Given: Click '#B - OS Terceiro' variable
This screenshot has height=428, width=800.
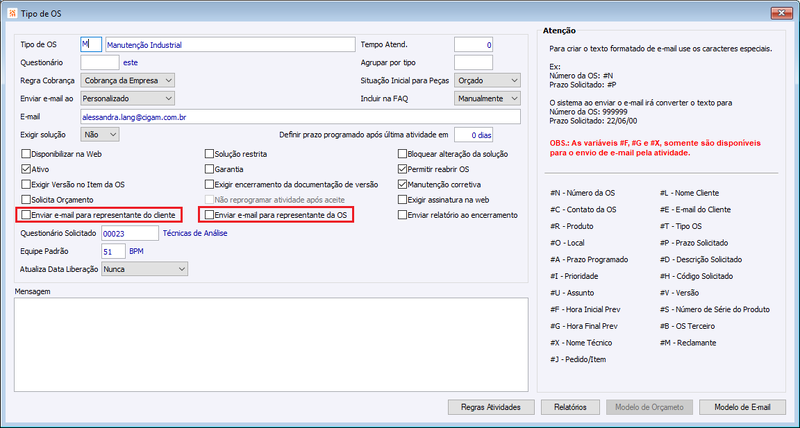Looking at the screenshot, I should [x=687, y=326].
